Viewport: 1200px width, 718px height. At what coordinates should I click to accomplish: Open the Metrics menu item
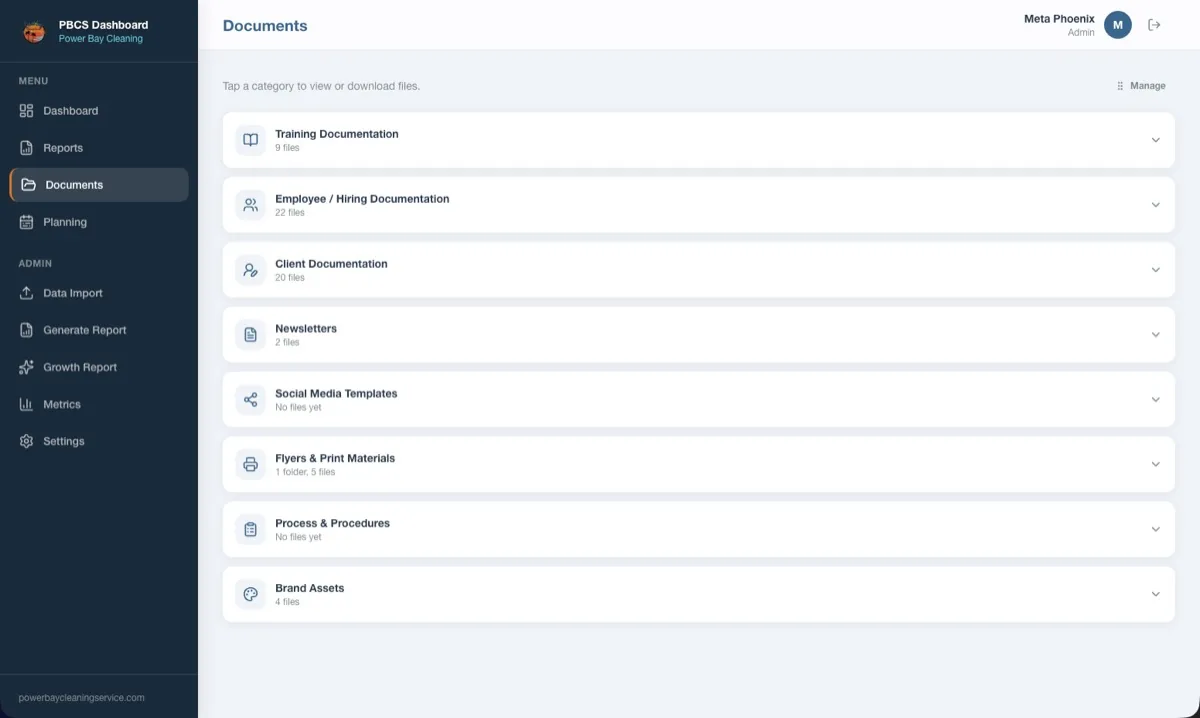coord(99,404)
